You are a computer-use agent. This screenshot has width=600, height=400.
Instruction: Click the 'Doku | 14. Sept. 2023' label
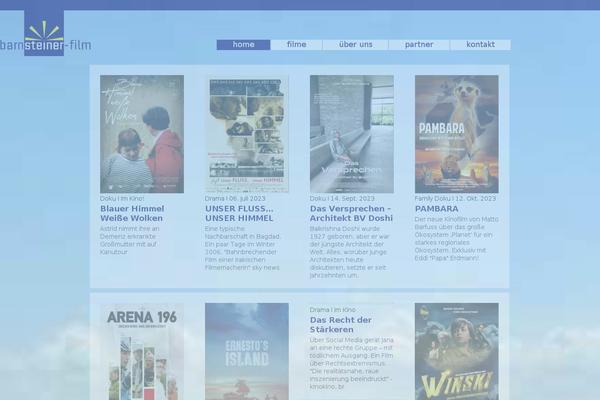pyautogui.click(x=342, y=199)
